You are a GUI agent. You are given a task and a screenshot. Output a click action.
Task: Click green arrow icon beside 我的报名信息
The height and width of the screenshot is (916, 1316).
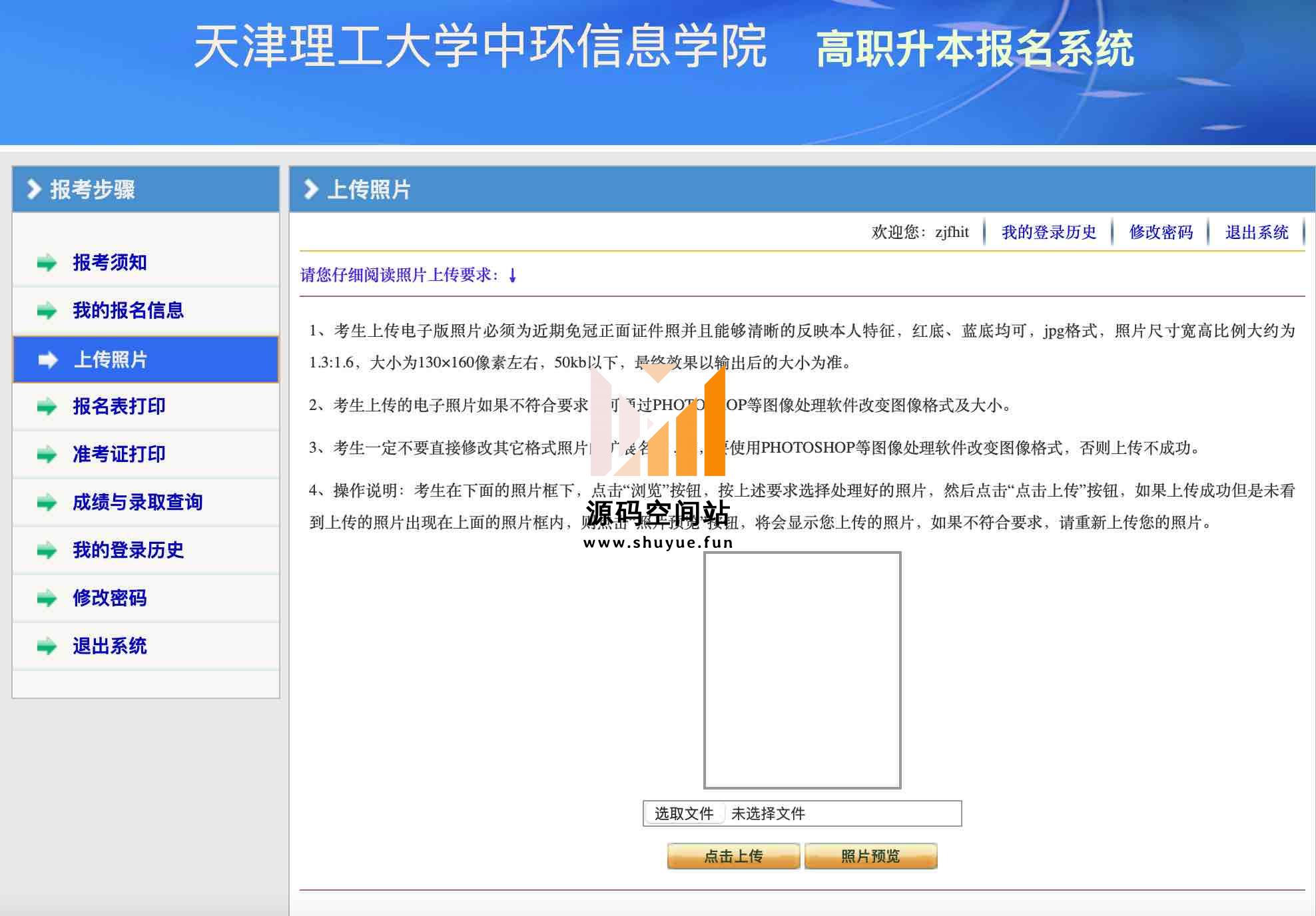(x=47, y=311)
